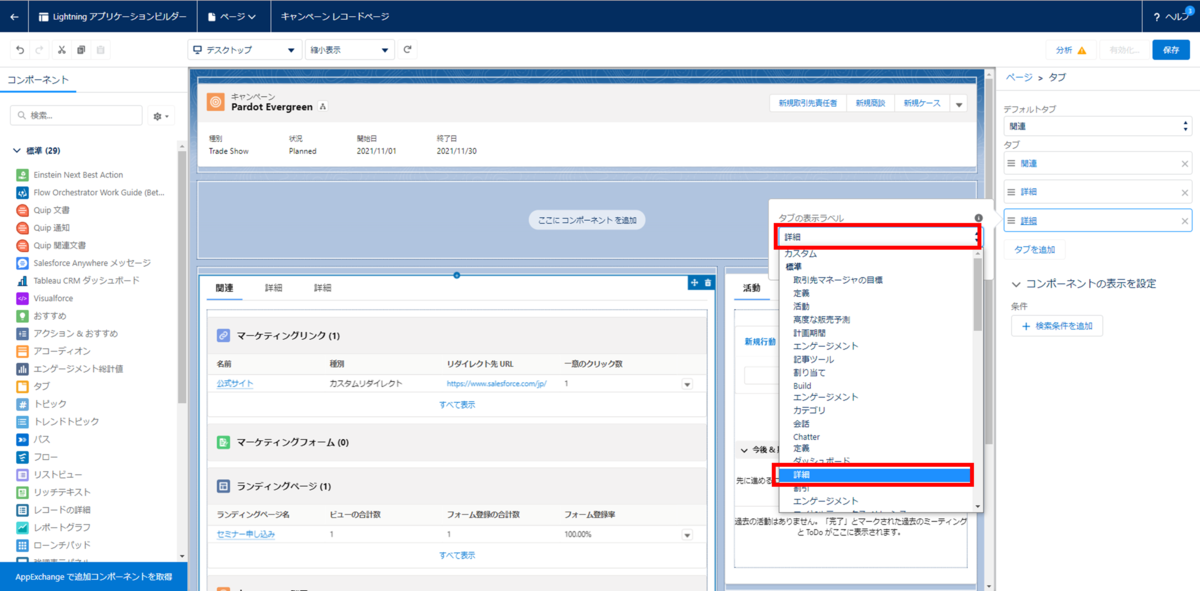This screenshot has height=591, width=1200.
Task: Open the row menu for セミナー申し込み
Action: coord(687,535)
